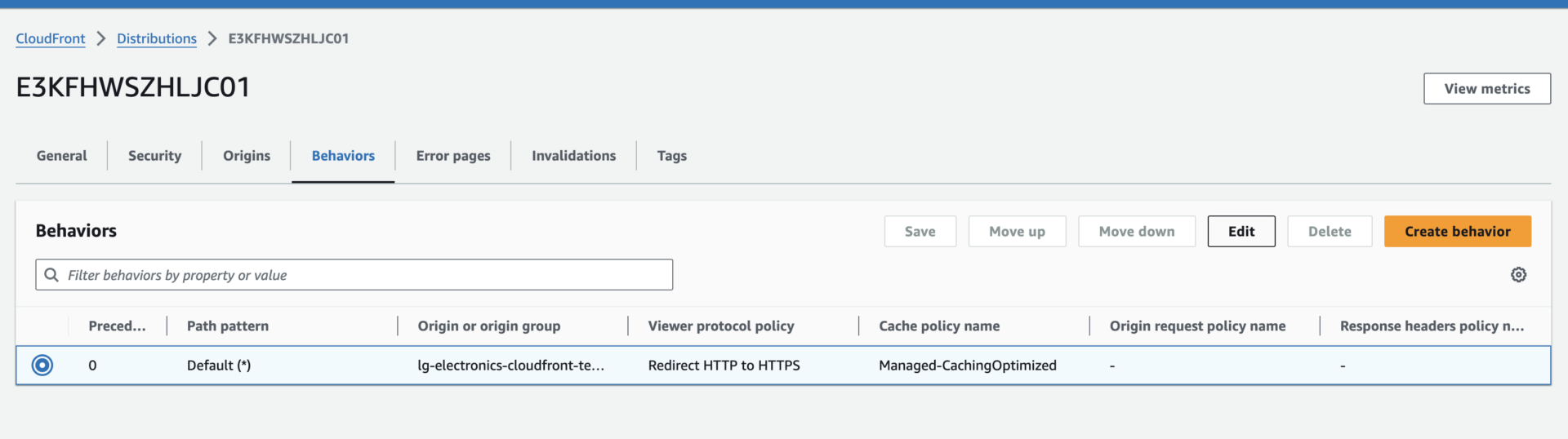Select the Default (*) behavior radio button
1568x439 pixels.
[42, 366]
